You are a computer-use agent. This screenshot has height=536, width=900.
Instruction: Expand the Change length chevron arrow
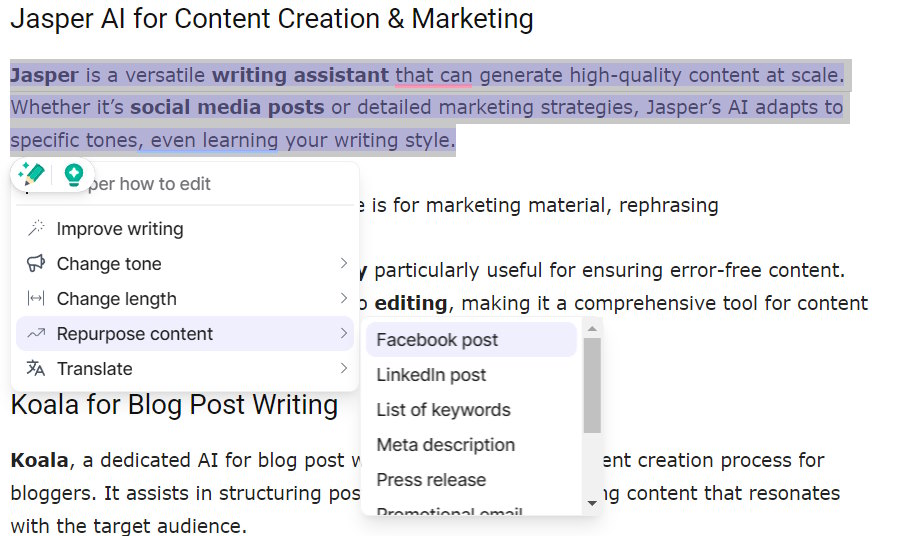(343, 298)
